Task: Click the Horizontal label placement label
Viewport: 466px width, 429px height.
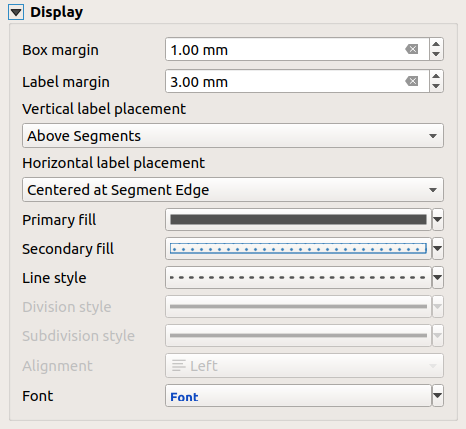Action: pyautogui.click(x=113, y=163)
